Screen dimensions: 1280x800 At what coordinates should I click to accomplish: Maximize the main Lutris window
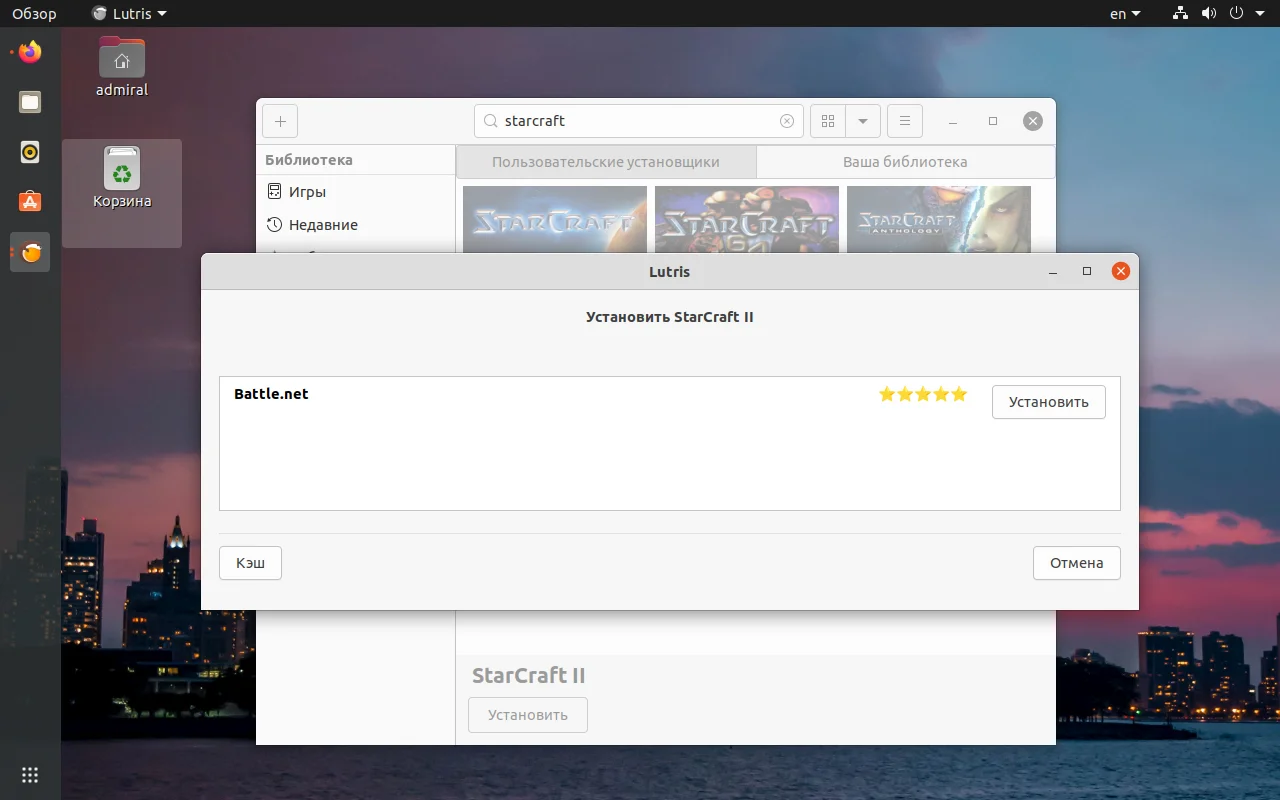pos(993,121)
